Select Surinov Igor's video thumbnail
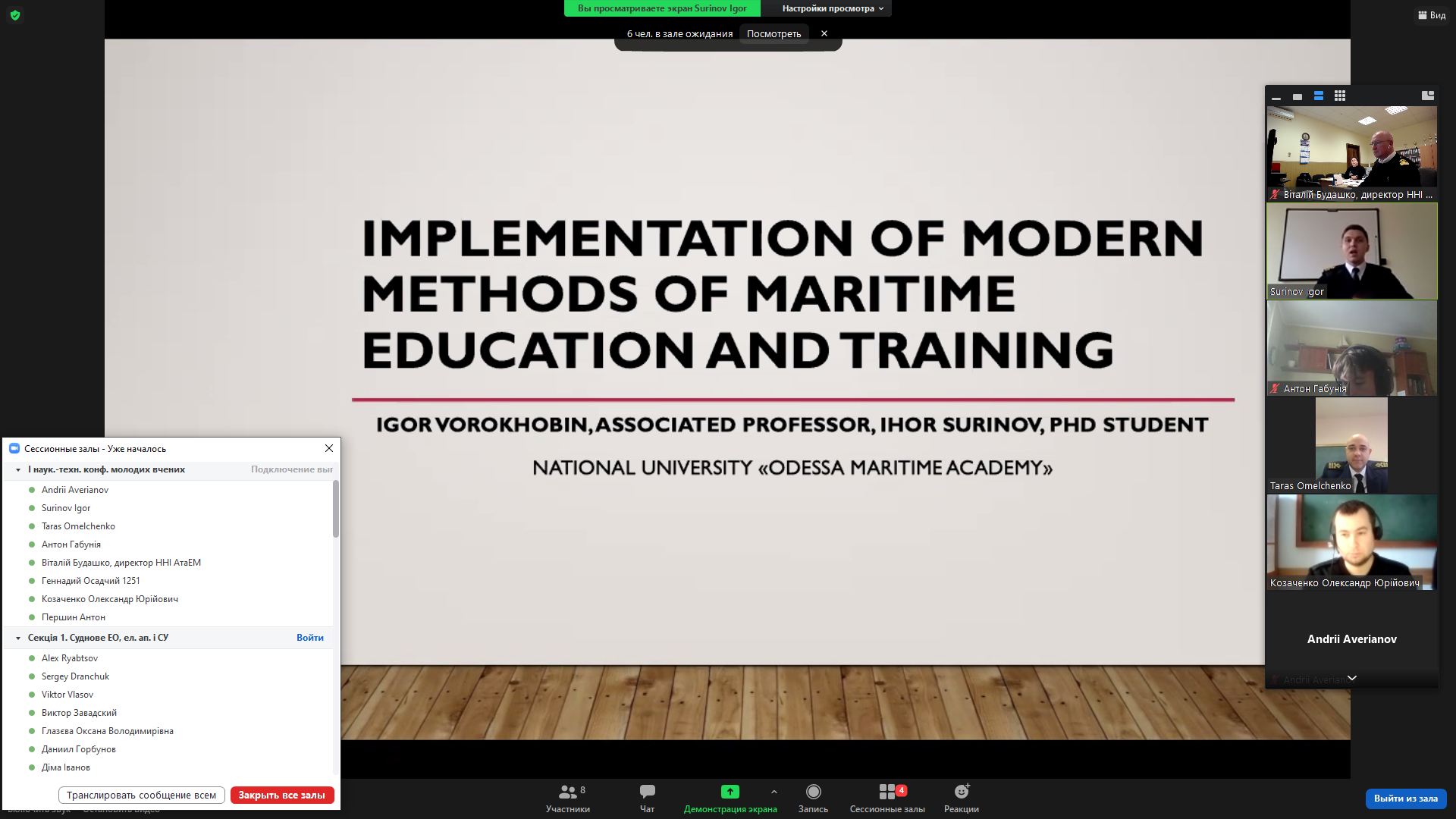The height and width of the screenshot is (819, 1456). (1351, 251)
